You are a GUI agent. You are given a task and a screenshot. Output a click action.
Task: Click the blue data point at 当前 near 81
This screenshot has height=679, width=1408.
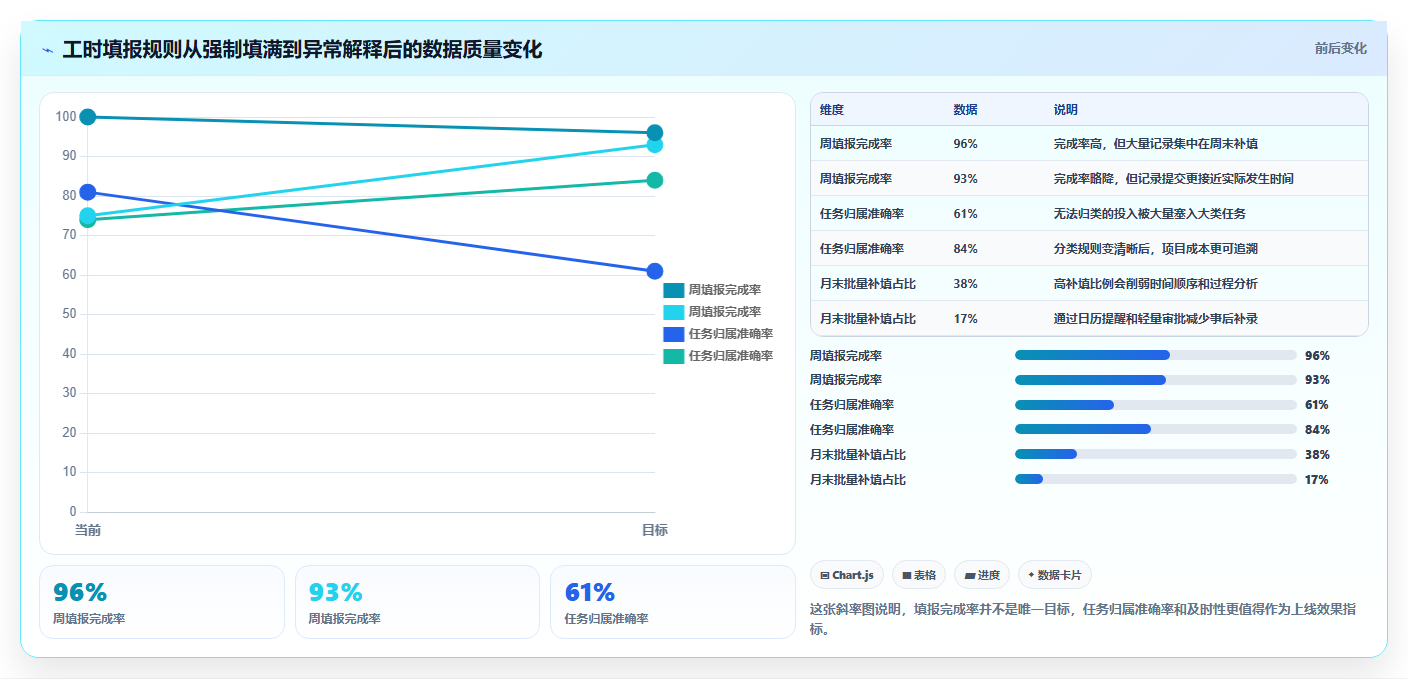point(88,192)
